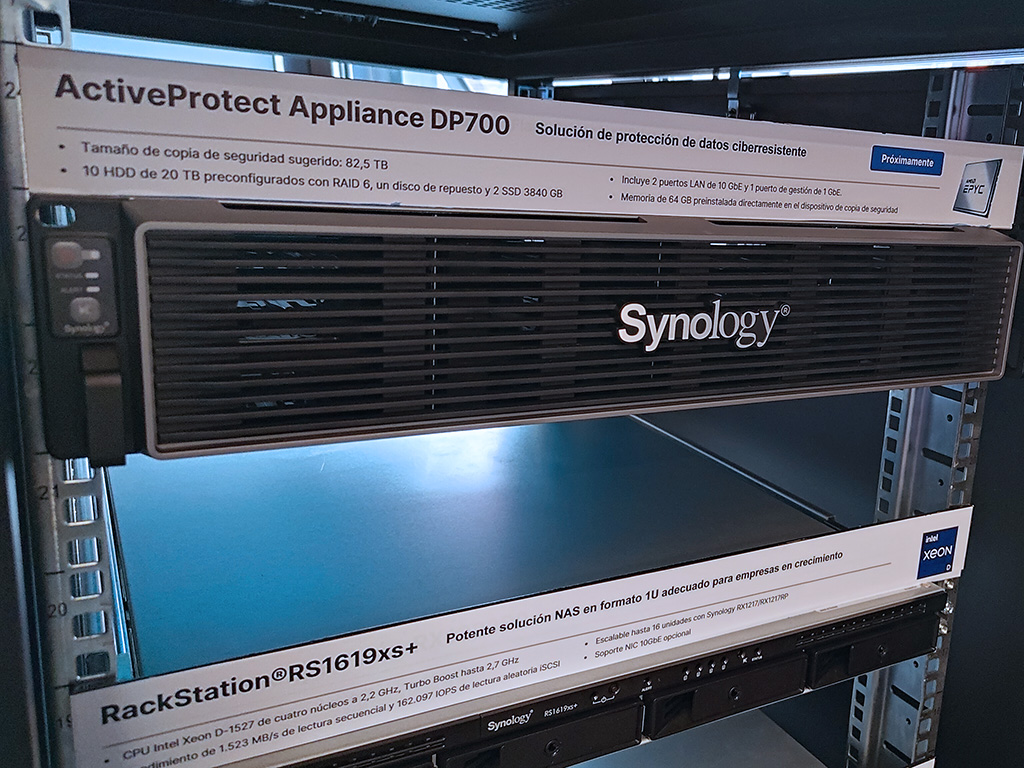Click the STATUS LED indicator on DP700 panel
1024x768 pixels.
coord(91,276)
